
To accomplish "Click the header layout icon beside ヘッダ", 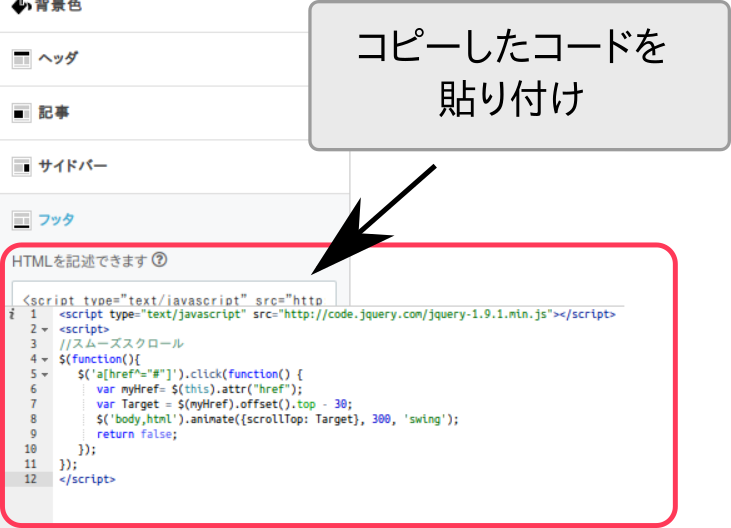I will [x=21, y=59].
